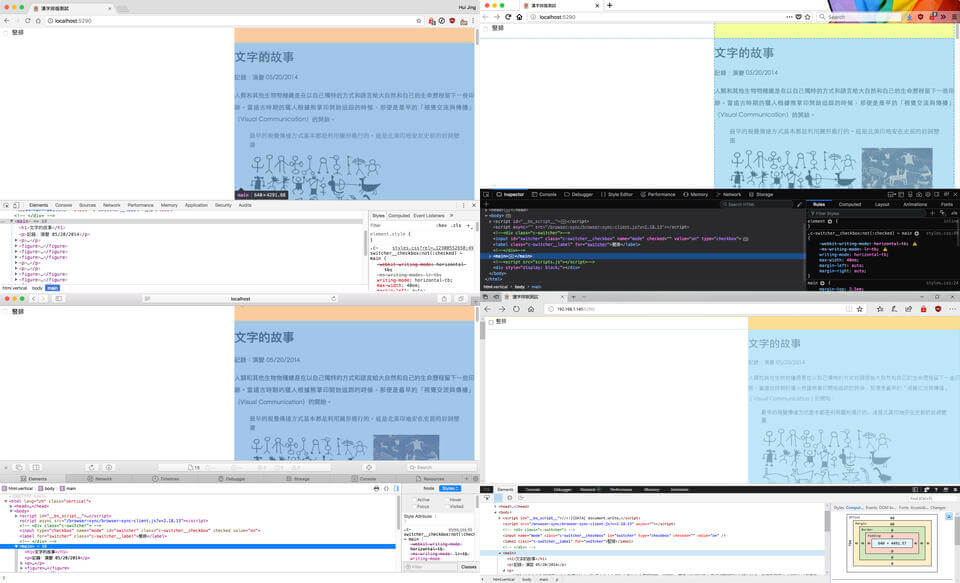Click Classes button in Safari styles sidebar
The image size is (960, 583).
468,567
